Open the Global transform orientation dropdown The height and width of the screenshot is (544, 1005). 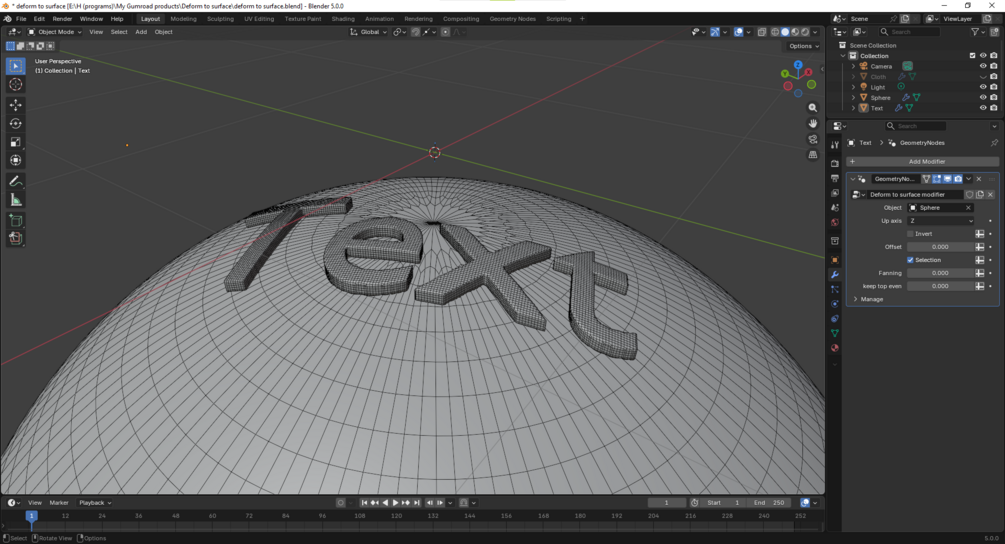click(x=369, y=32)
